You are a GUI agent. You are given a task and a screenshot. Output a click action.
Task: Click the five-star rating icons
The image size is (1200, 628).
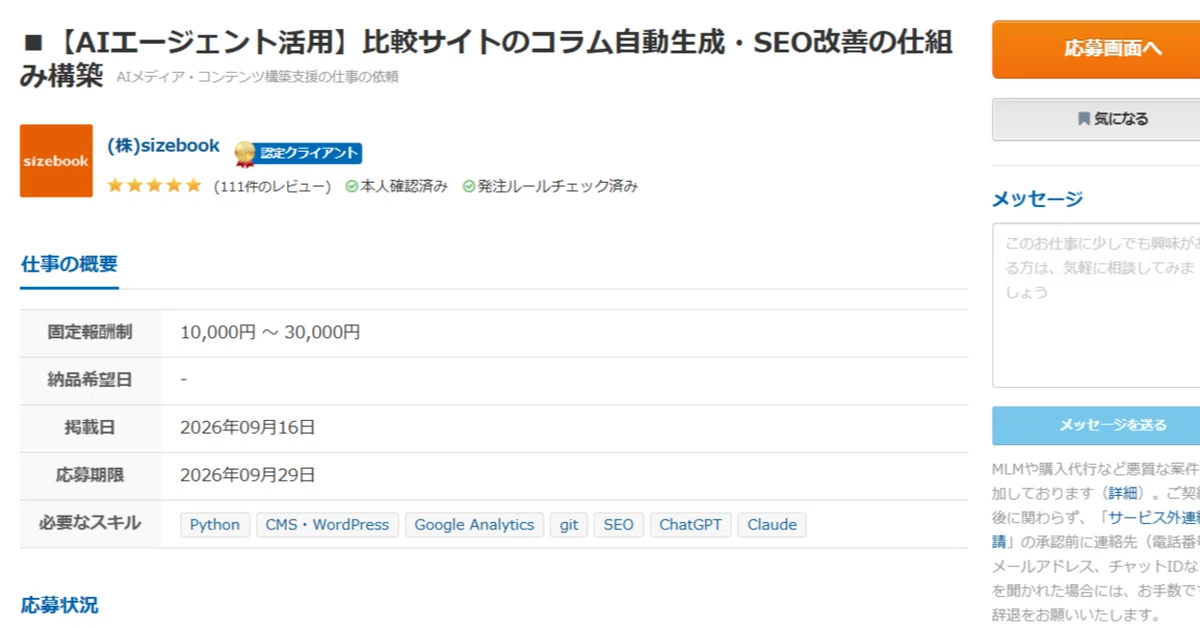[154, 186]
